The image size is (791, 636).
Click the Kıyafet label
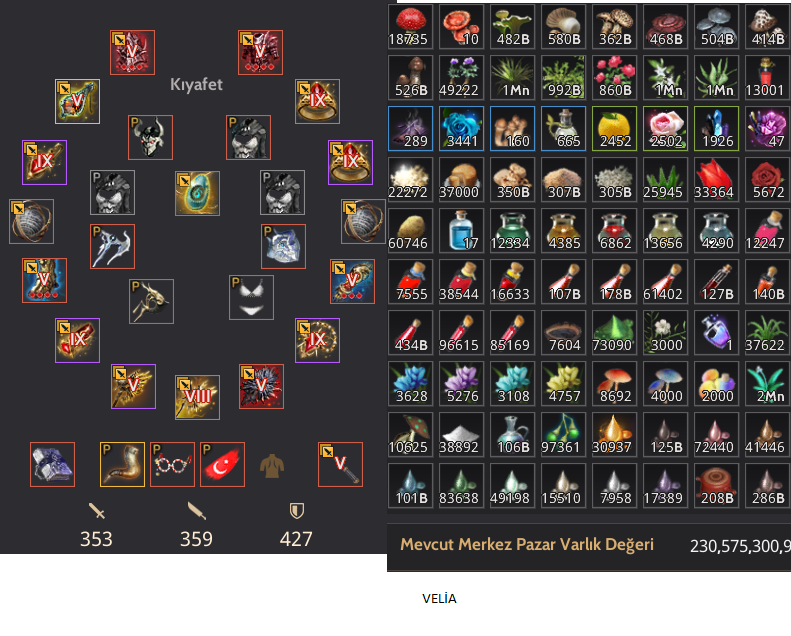tap(196, 84)
